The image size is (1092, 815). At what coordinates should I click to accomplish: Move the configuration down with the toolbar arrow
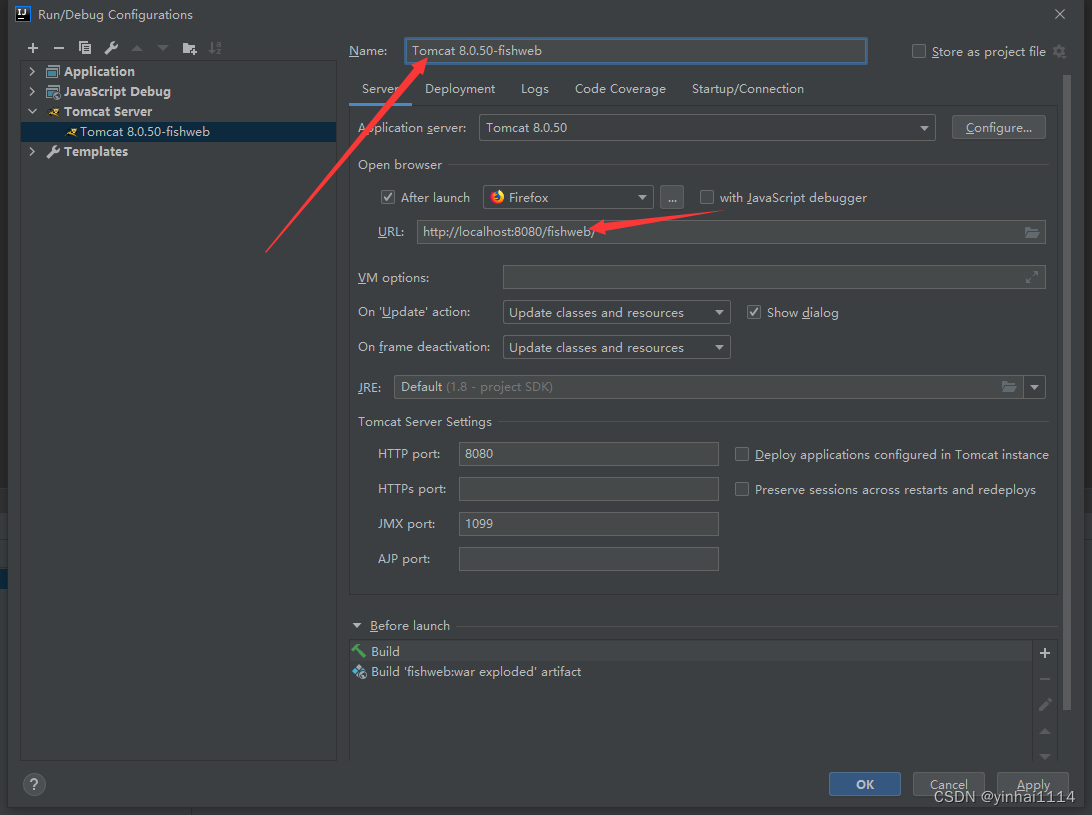tap(163, 48)
